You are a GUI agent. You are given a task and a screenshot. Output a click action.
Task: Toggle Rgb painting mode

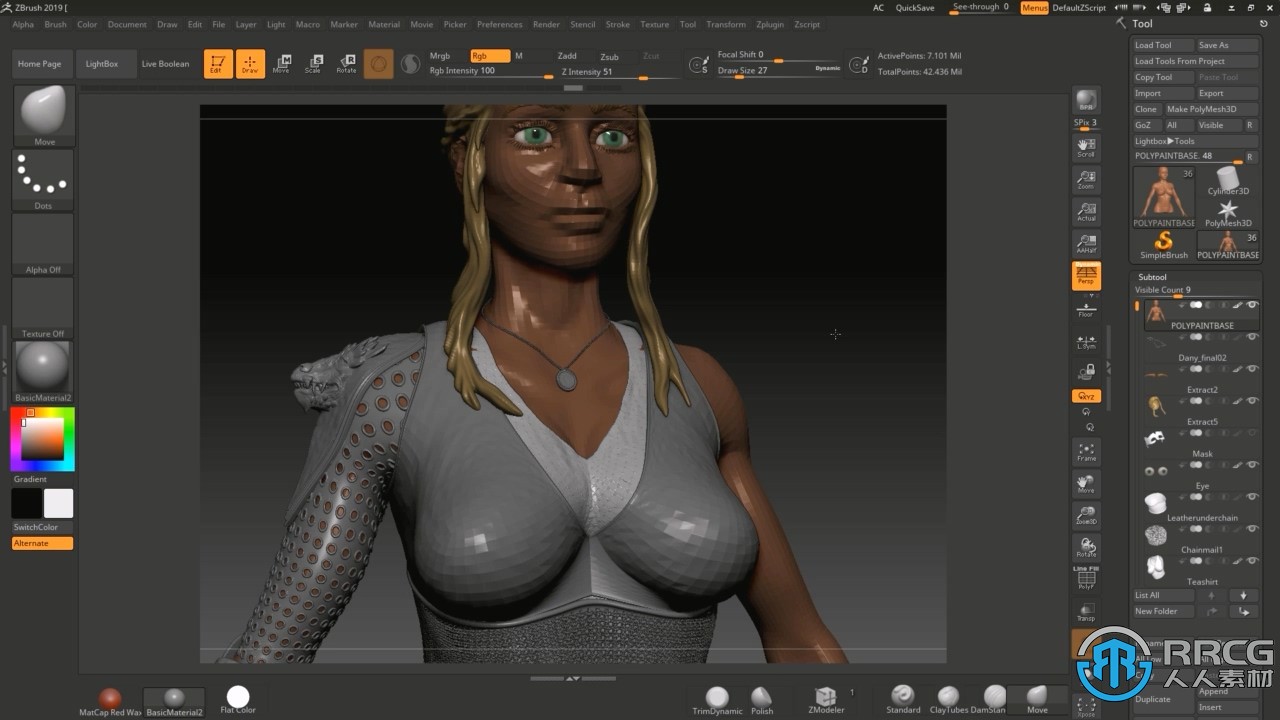pos(489,56)
